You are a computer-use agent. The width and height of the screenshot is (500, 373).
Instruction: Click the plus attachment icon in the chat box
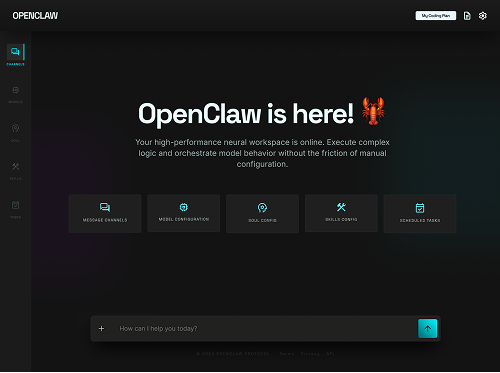(x=101, y=329)
